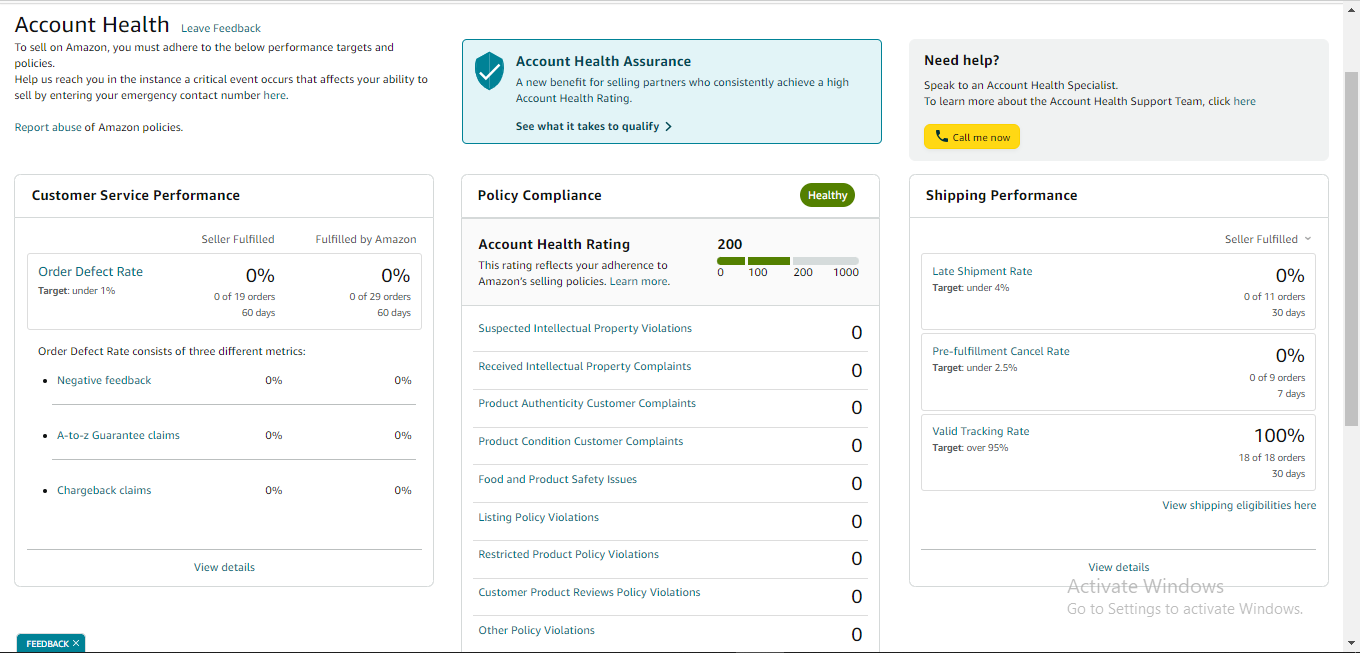This screenshot has height=653, width=1360.
Task: Click the 'Target: under 2.5%' text
Action: click(x=974, y=368)
